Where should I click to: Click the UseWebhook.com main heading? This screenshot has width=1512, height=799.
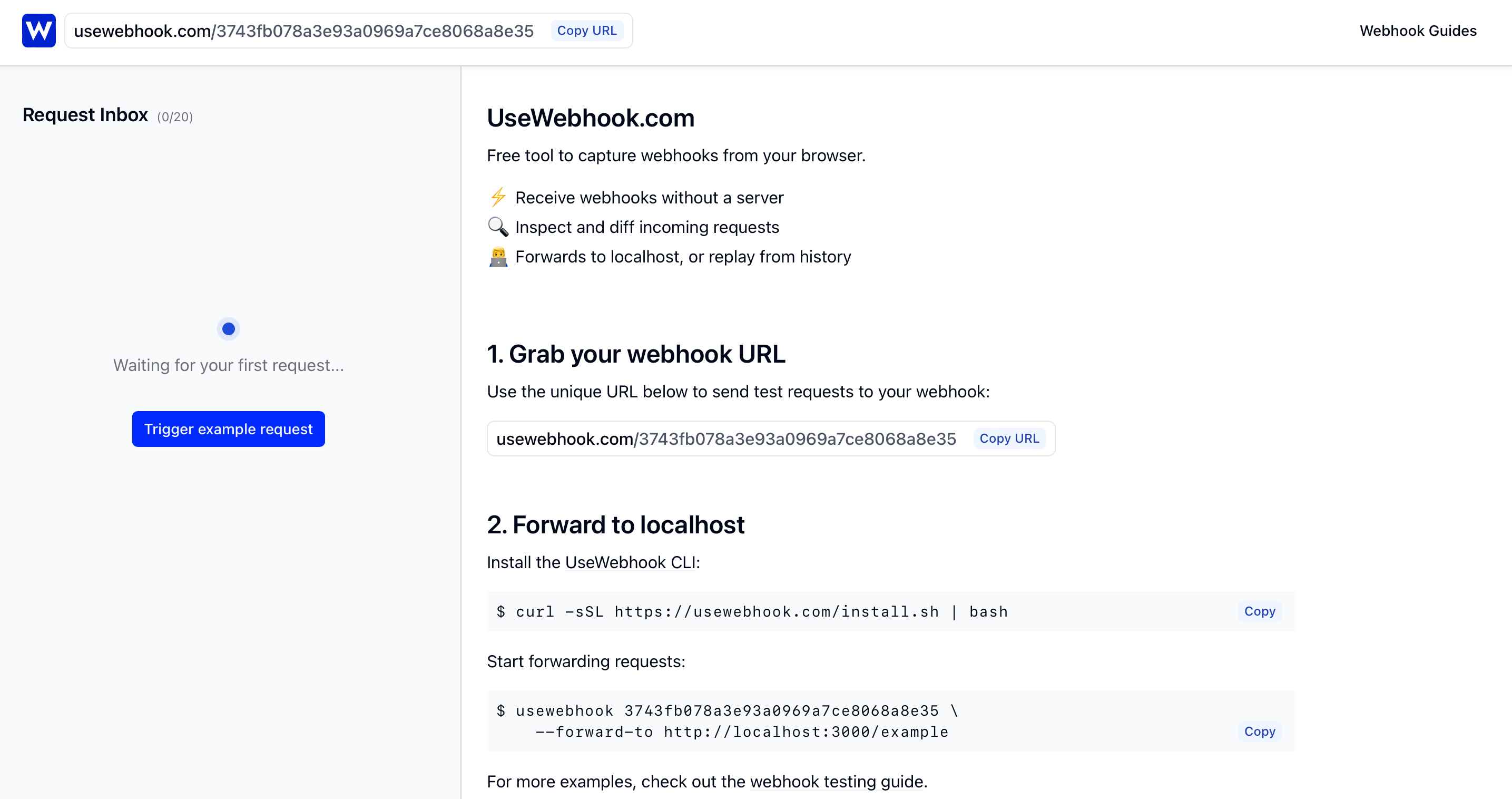591,118
